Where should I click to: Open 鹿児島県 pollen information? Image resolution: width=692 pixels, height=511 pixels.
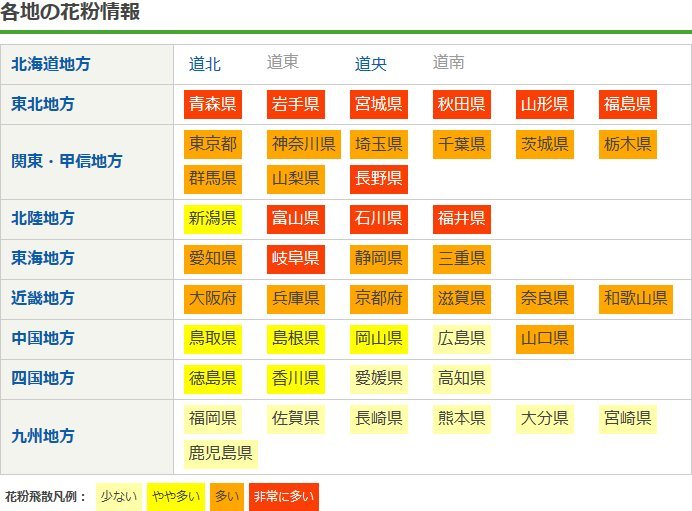(221, 454)
